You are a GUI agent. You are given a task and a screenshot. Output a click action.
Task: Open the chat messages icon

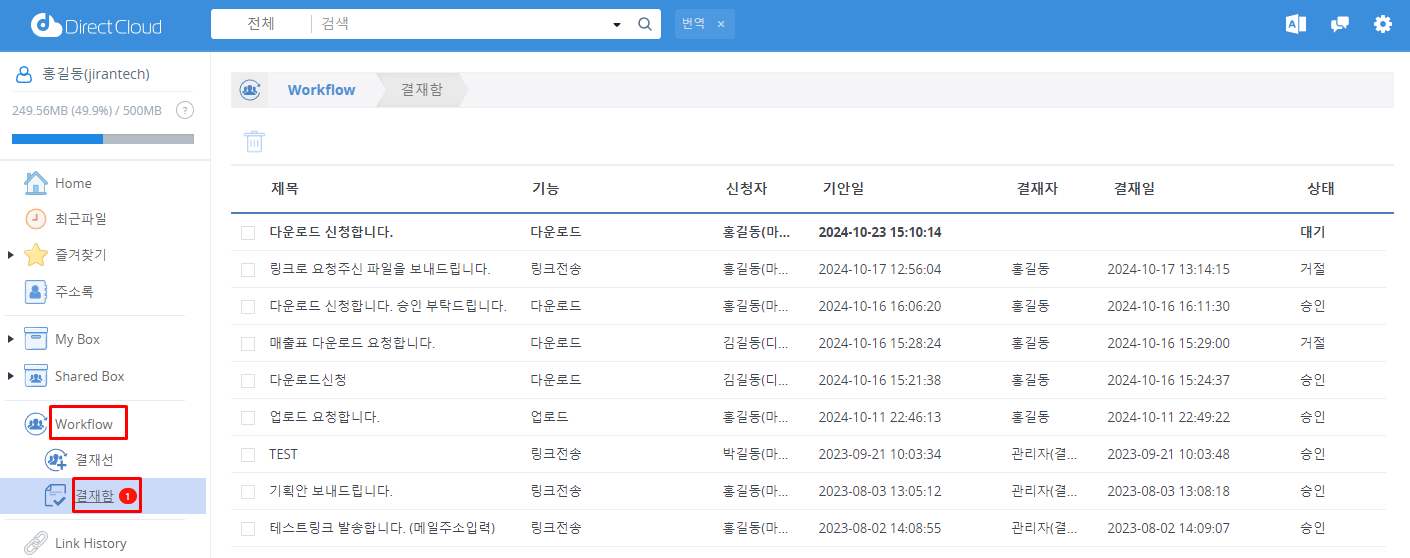tap(1339, 25)
